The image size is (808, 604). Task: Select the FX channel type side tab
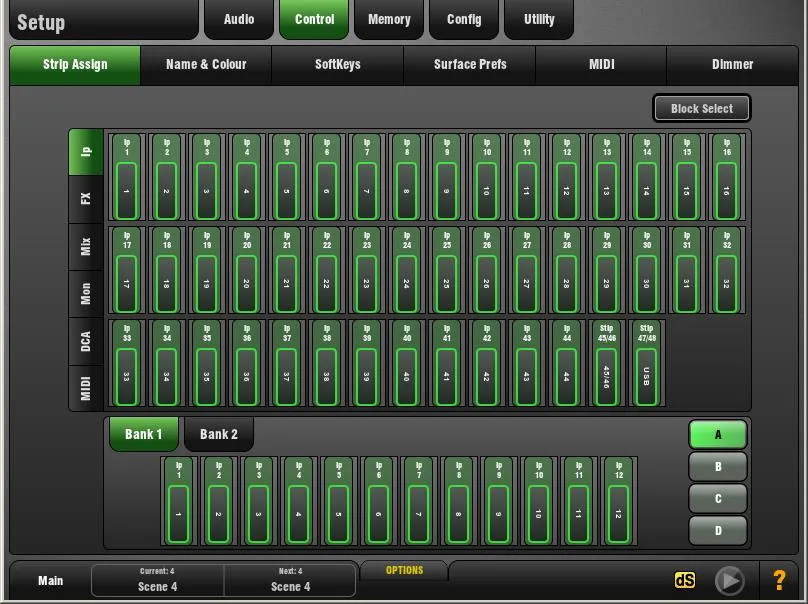click(x=86, y=199)
